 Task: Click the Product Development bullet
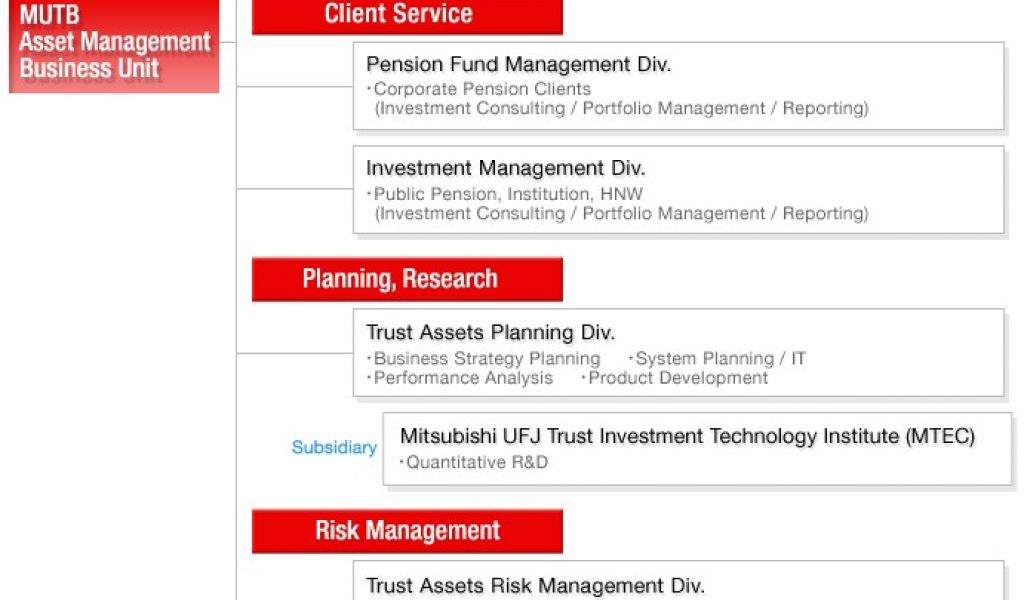(x=678, y=378)
